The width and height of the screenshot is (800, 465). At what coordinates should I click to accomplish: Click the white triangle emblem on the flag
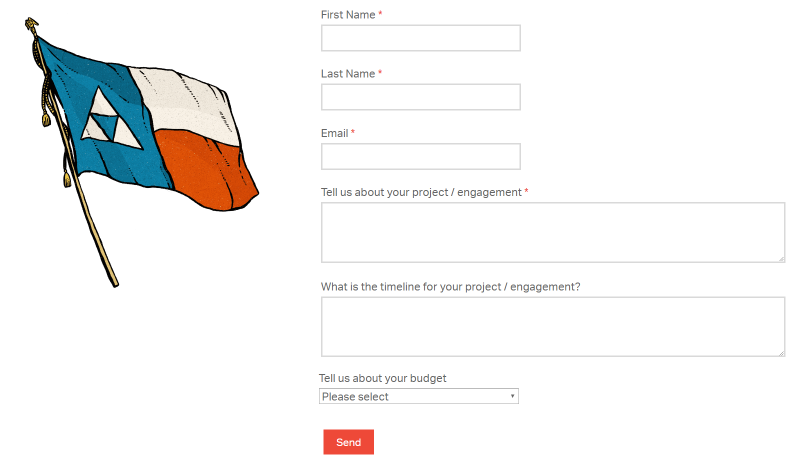(109, 121)
